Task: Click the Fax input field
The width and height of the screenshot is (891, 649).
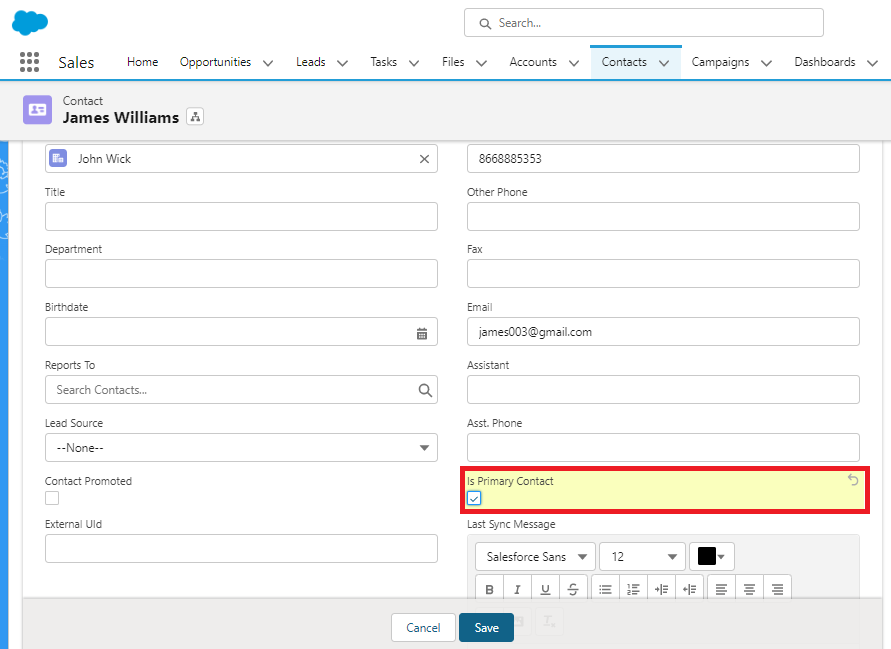Action: click(663, 273)
